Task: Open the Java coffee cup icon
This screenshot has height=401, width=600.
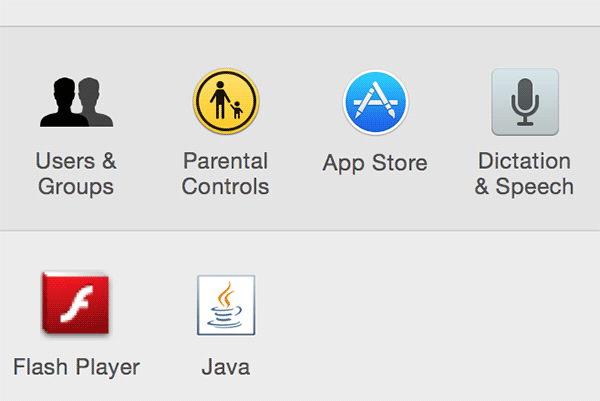Action: click(226, 305)
